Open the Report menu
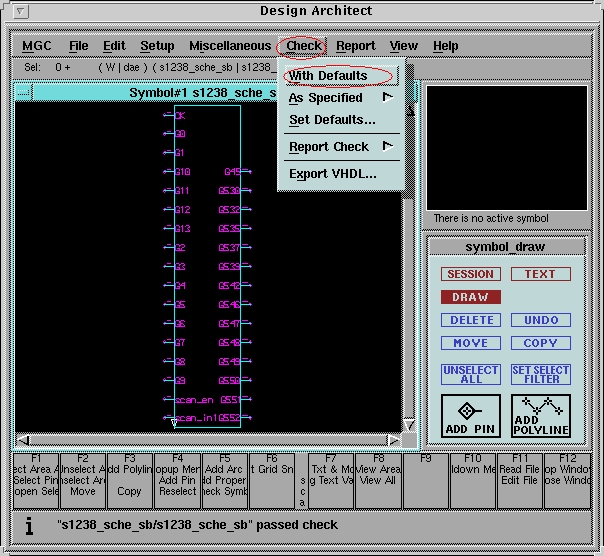Screen dimensions: 604x556 pos(355,46)
